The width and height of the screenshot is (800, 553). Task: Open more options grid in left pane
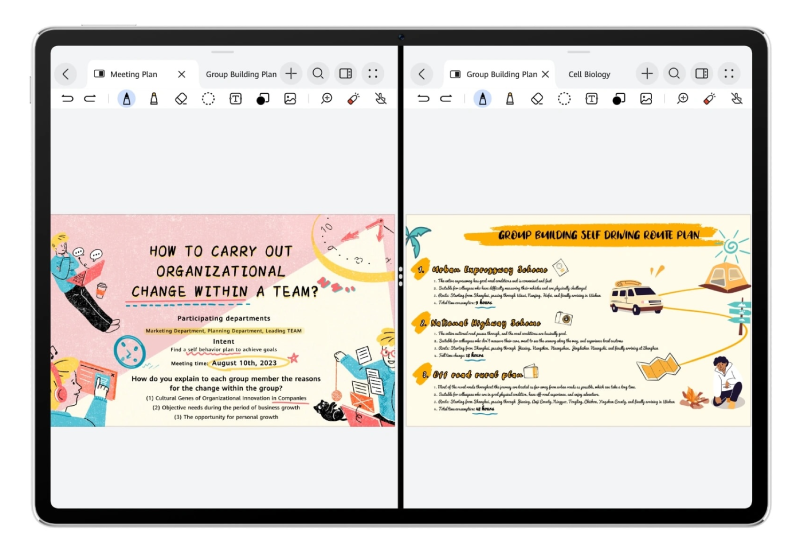pos(373,73)
